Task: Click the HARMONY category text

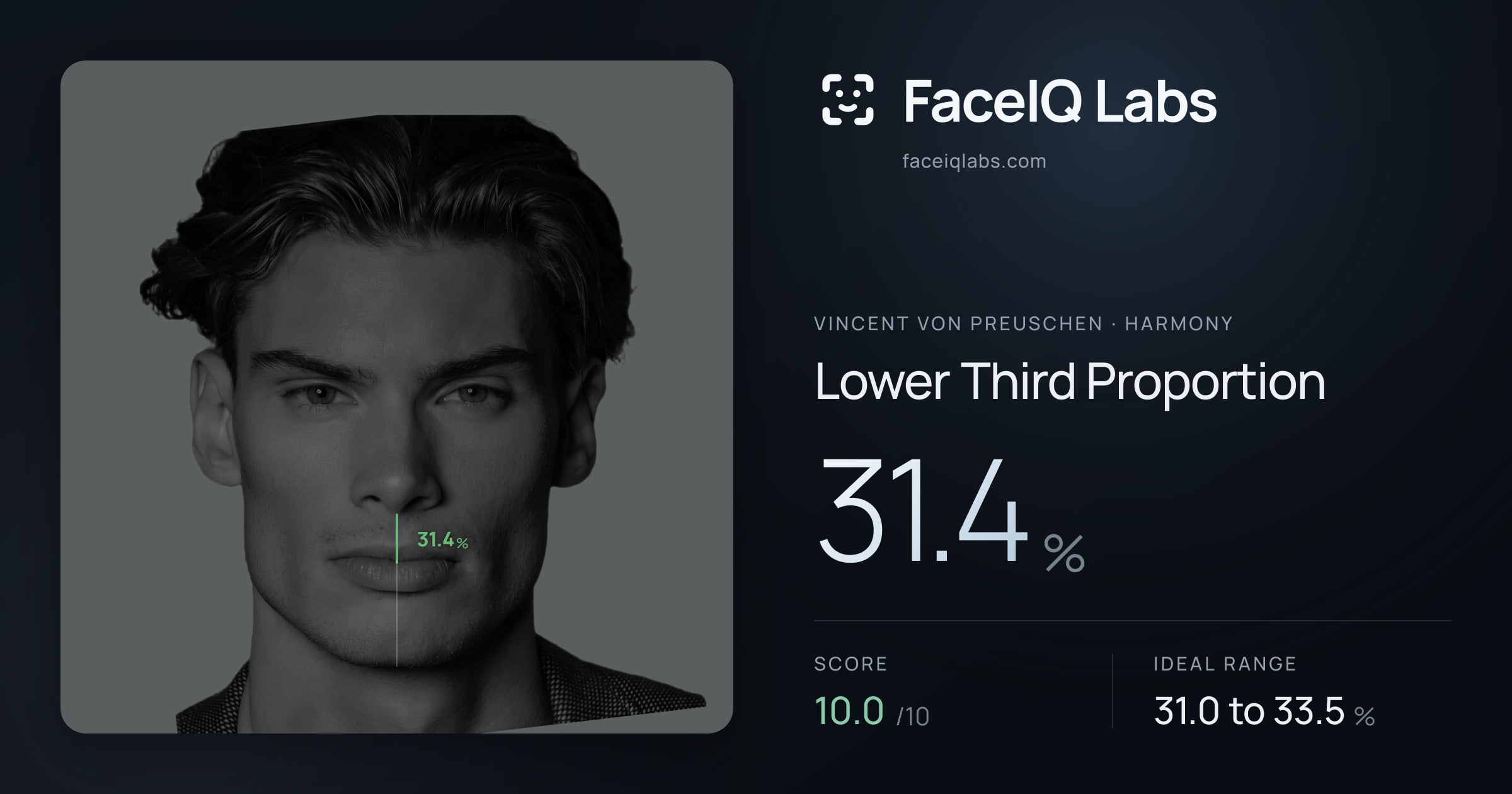Action: 1179,323
